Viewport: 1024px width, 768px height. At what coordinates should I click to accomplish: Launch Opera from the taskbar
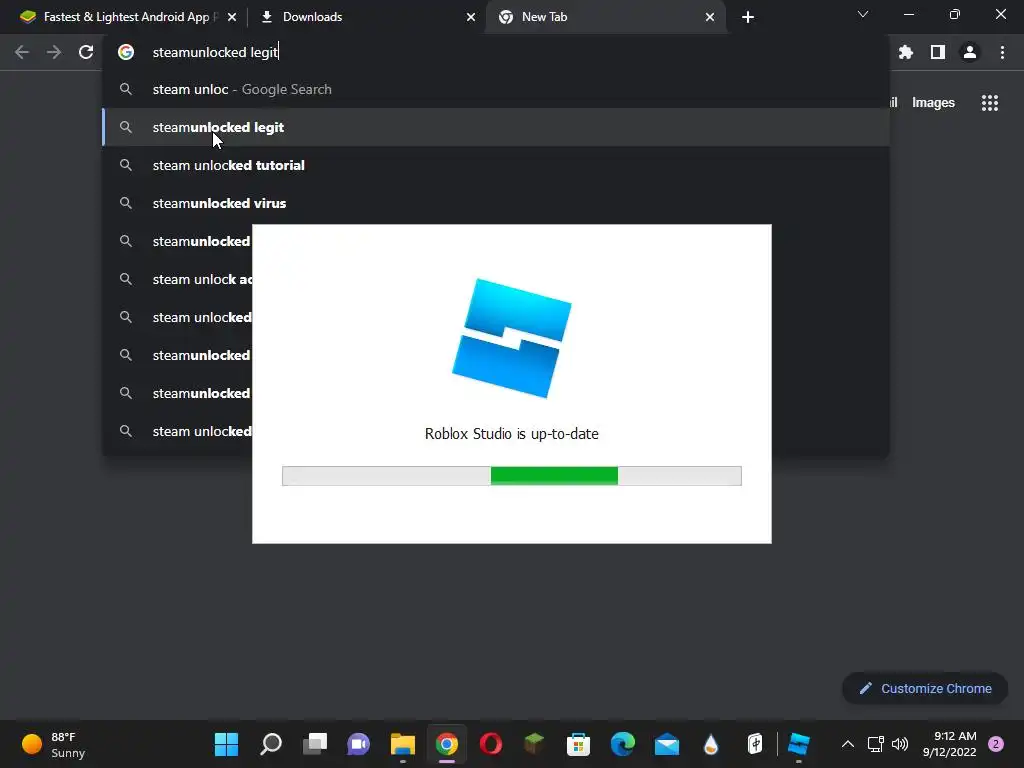[491, 744]
